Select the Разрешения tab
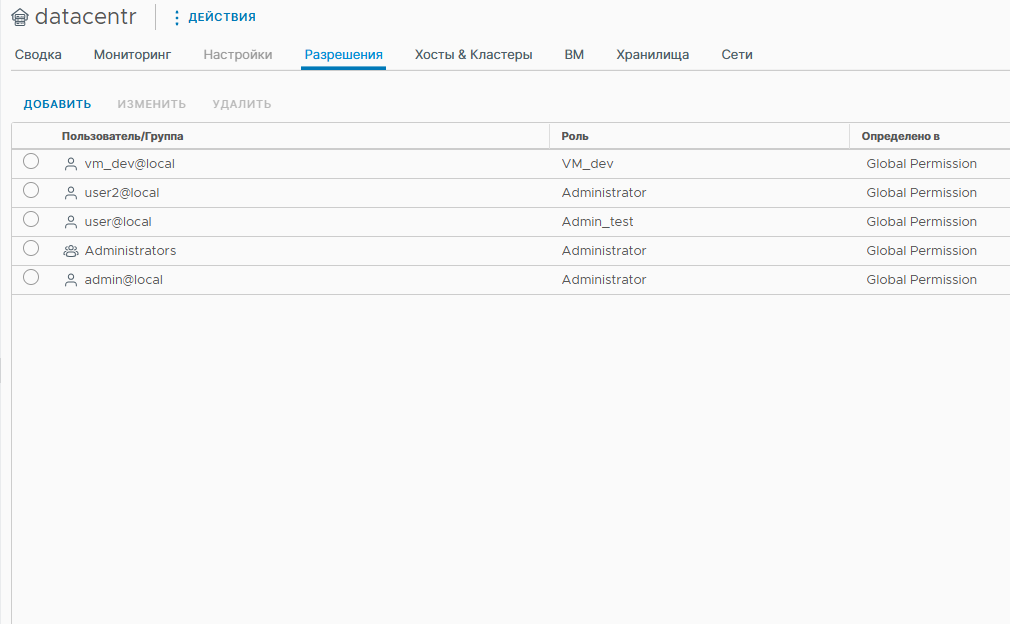 pos(343,55)
